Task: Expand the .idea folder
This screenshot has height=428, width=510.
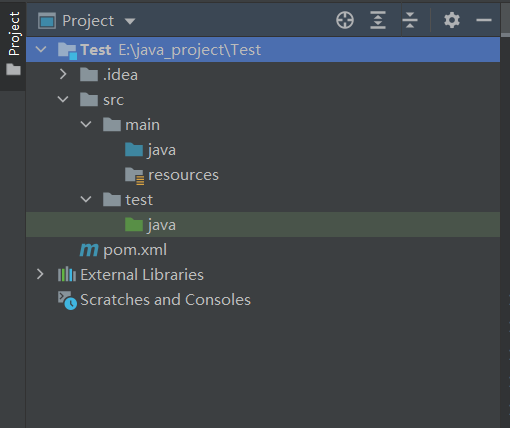Action: tap(63, 74)
